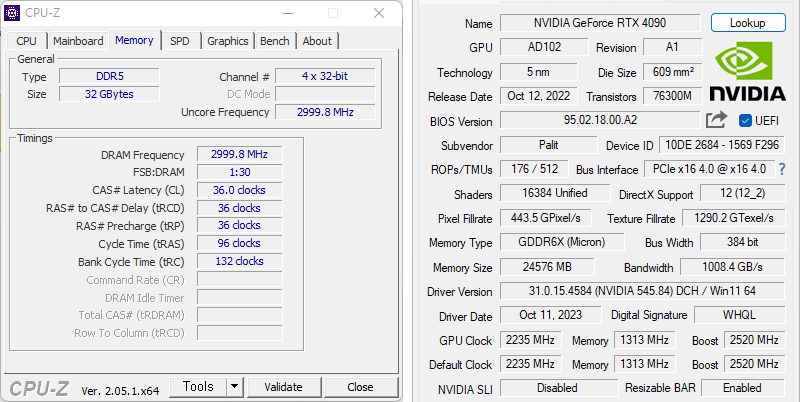Click the Validate button

pyautogui.click(x=283, y=387)
